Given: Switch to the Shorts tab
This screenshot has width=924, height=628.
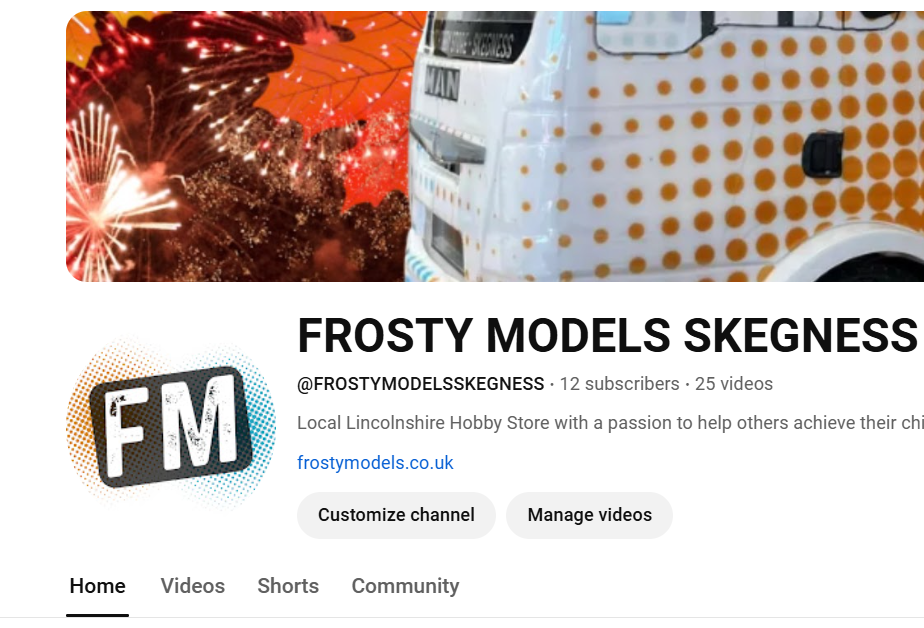Looking at the screenshot, I should (288, 586).
